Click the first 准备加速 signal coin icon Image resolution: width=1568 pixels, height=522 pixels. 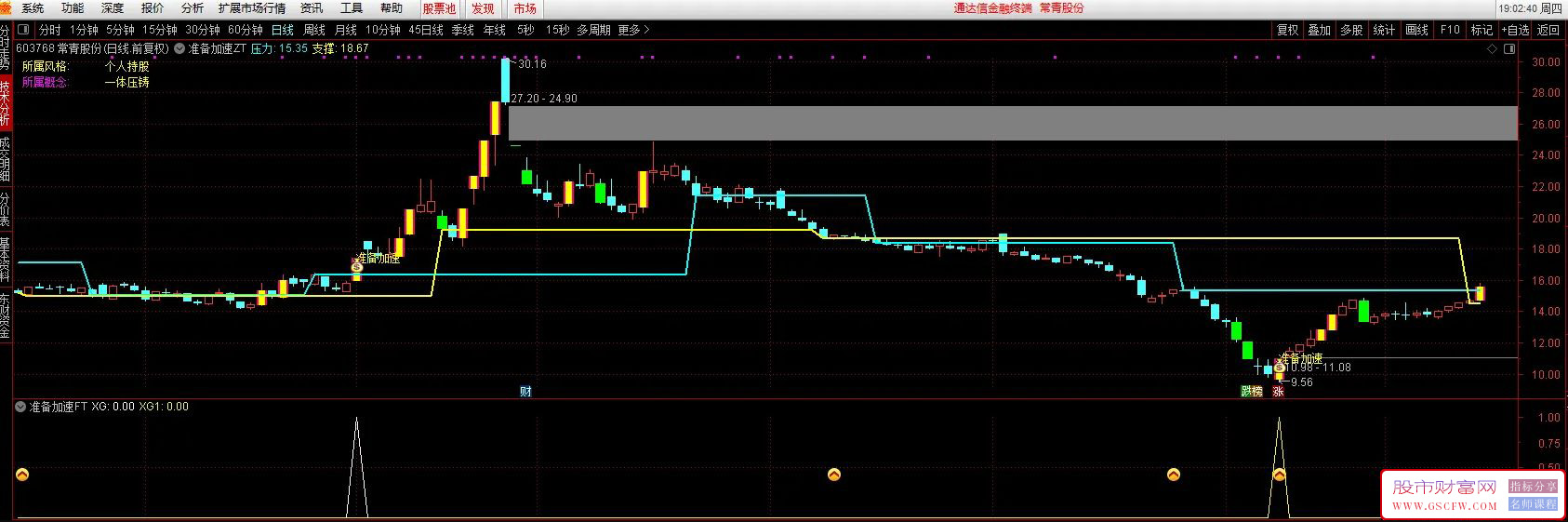(x=356, y=267)
